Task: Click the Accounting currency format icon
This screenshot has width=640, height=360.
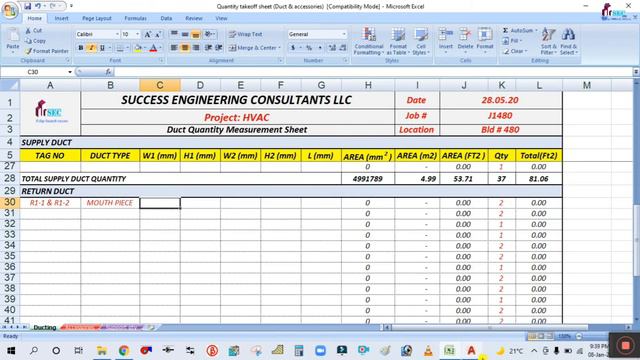Action: (293, 48)
